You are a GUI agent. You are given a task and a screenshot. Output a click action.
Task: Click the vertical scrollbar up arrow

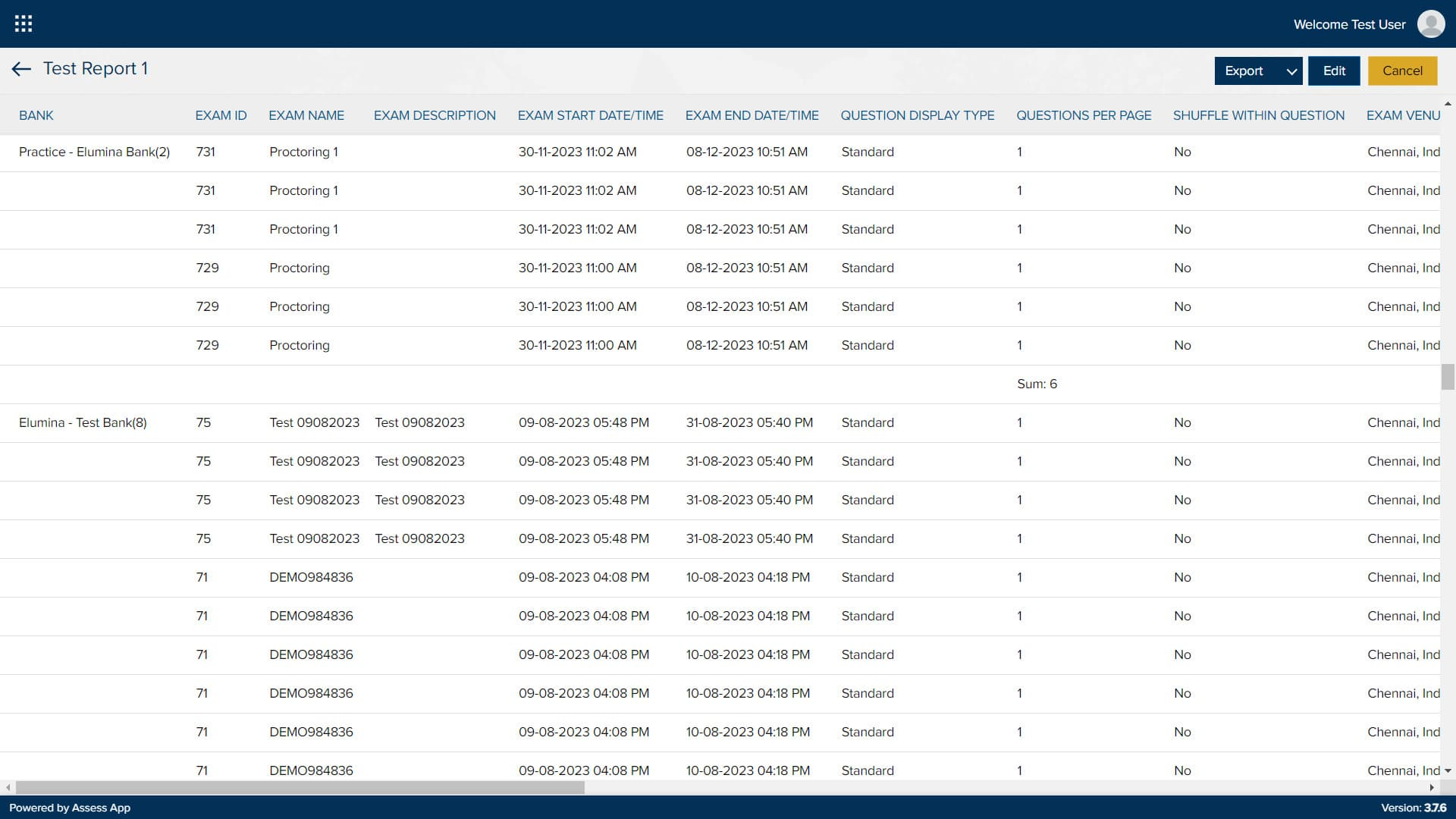click(x=1448, y=104)
